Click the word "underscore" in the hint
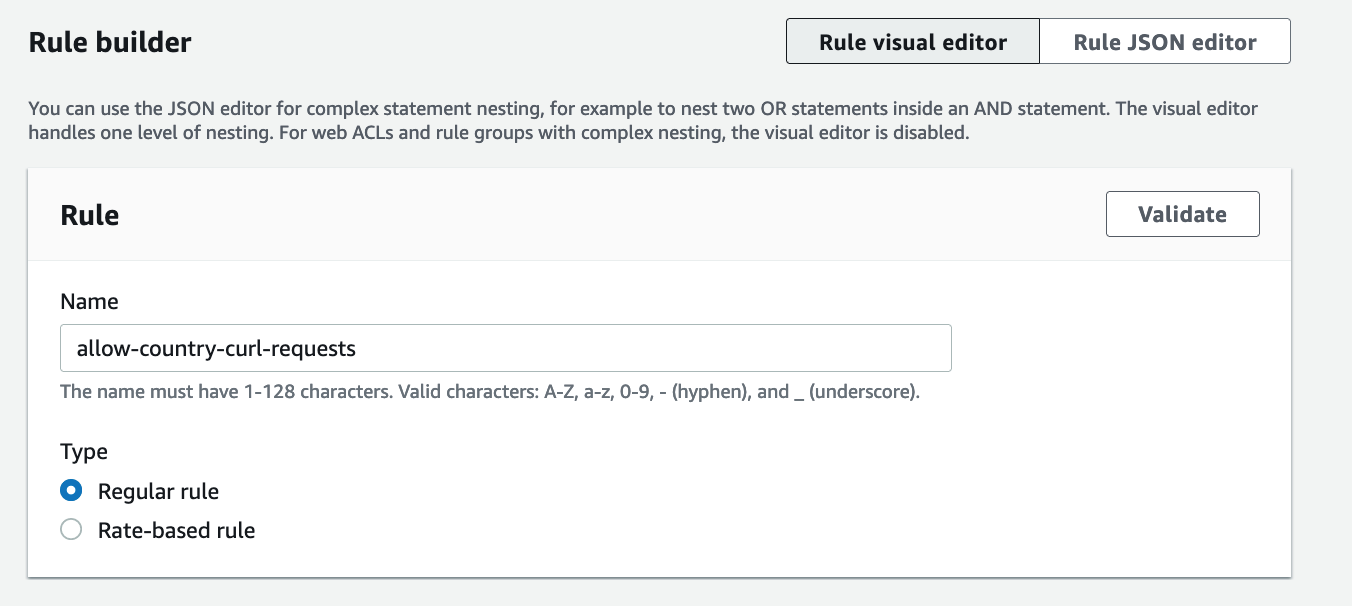The image size is (1352, 606). (862, 392)
